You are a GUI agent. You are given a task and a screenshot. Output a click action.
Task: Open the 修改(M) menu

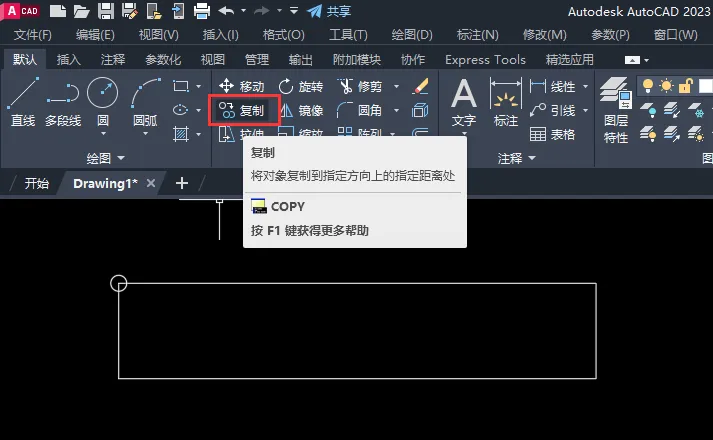point(544,35)
